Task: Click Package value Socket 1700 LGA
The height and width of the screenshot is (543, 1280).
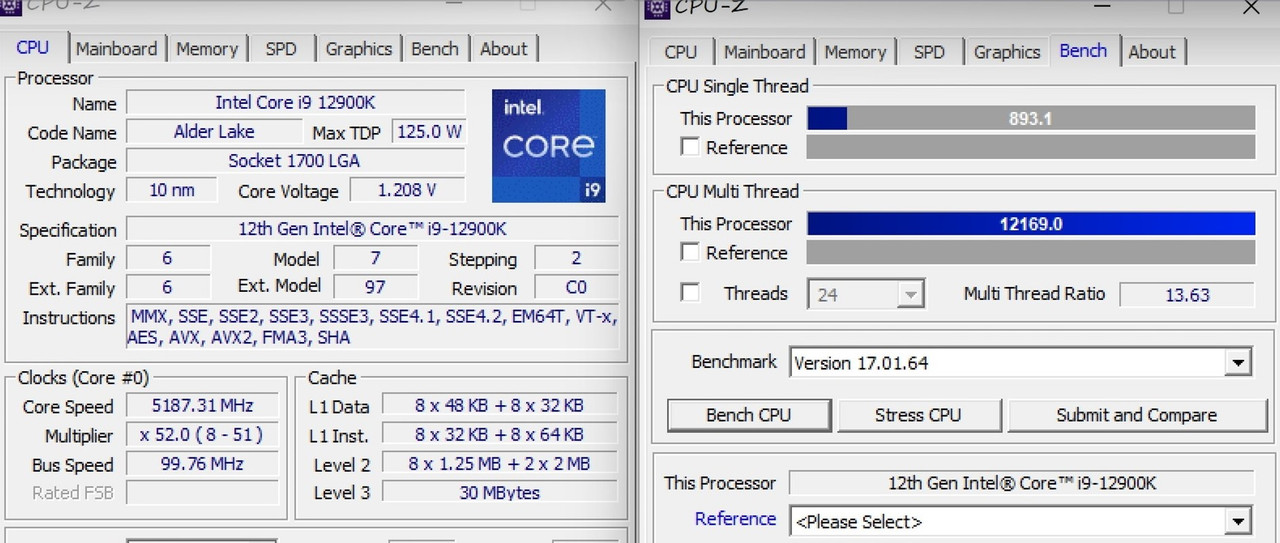Action: [x=296, y=160]
